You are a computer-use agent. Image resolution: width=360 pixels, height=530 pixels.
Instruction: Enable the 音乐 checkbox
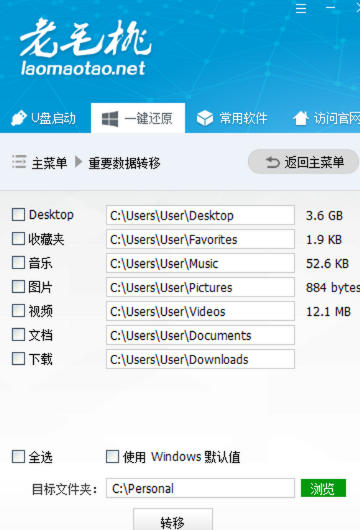click(x=18, y=262)
